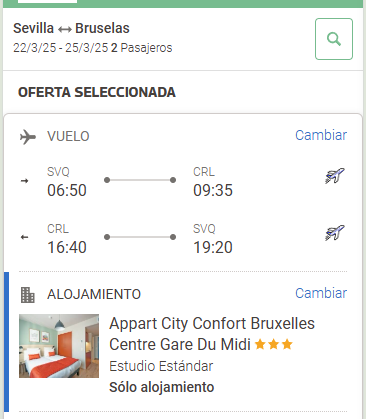Click the outbound right arrow icon
This screenshot has height=419, width=366.
(24, 181)
